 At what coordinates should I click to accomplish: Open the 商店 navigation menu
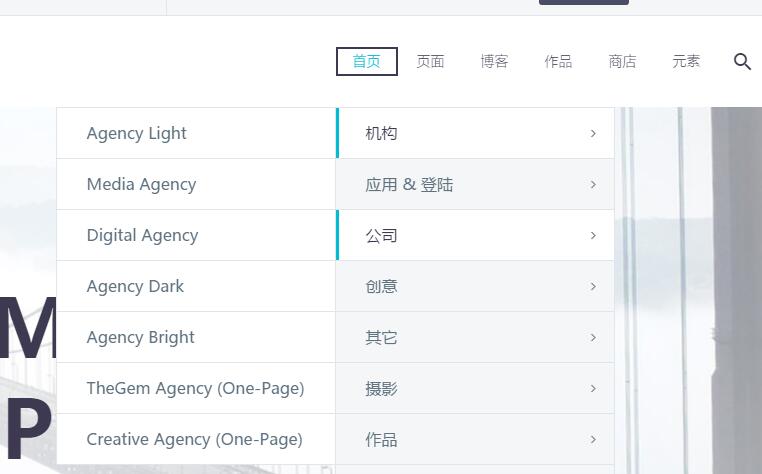click(x=623, y=61)
